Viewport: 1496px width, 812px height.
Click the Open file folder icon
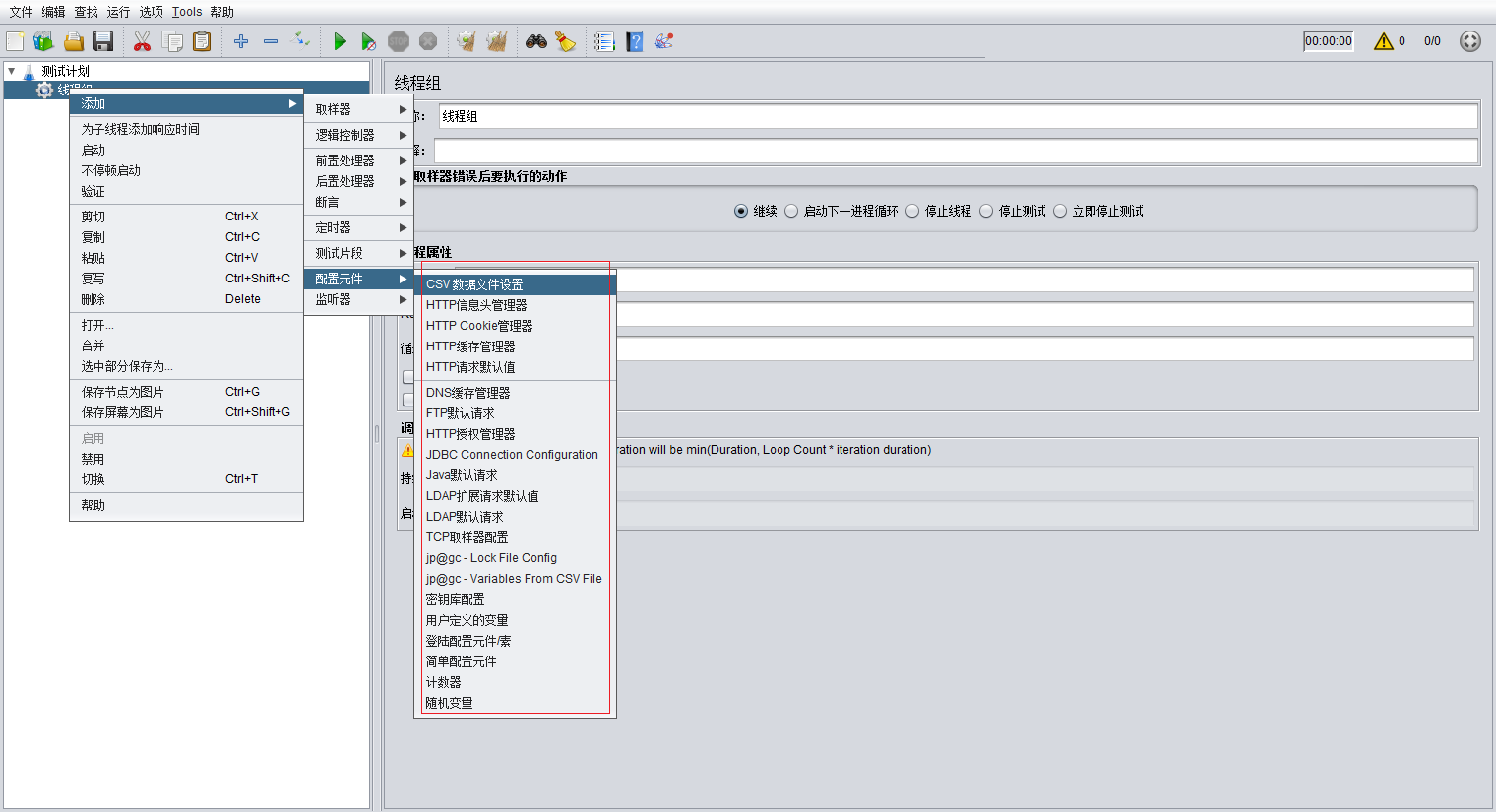click(x=74, y=41)
